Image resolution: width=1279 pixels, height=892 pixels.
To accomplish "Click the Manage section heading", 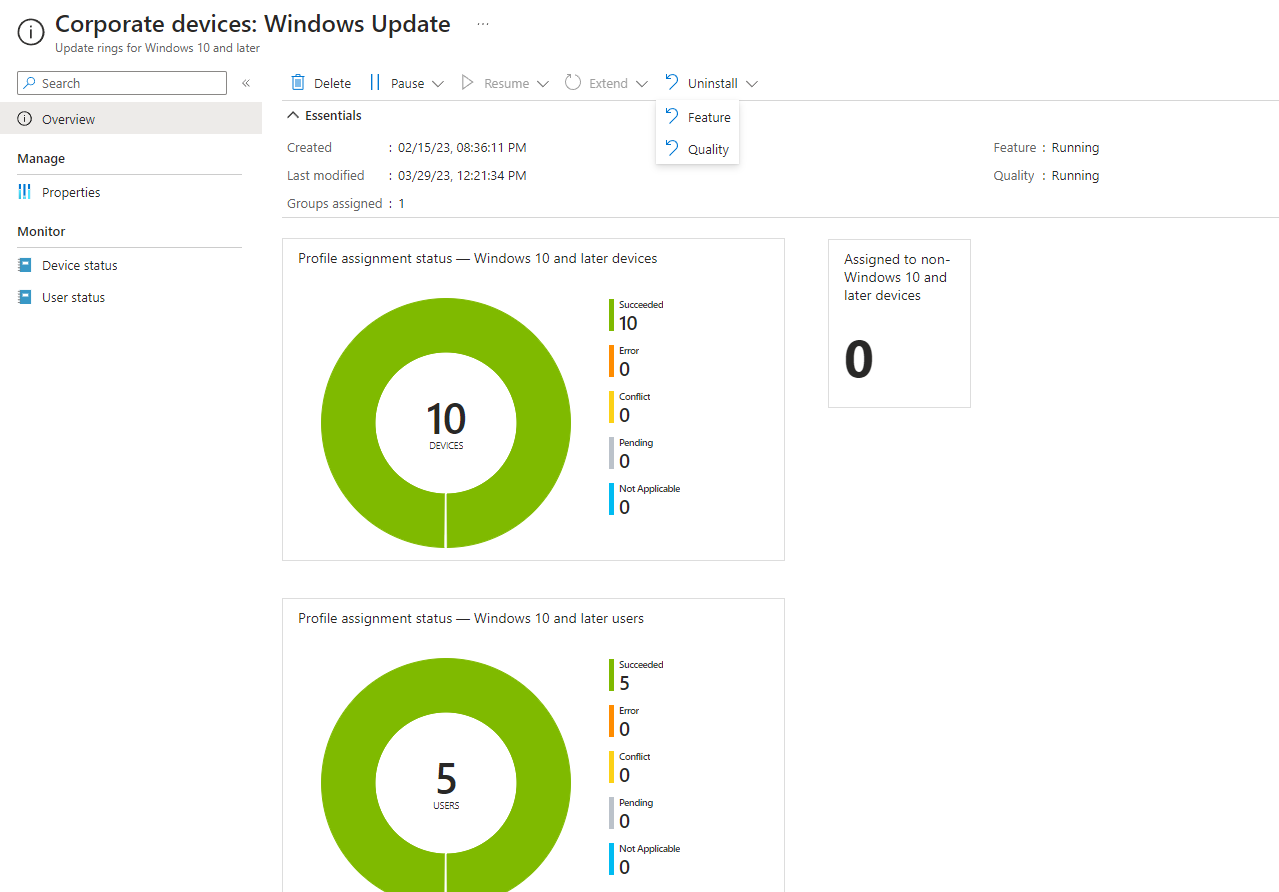I will (41, 158).
